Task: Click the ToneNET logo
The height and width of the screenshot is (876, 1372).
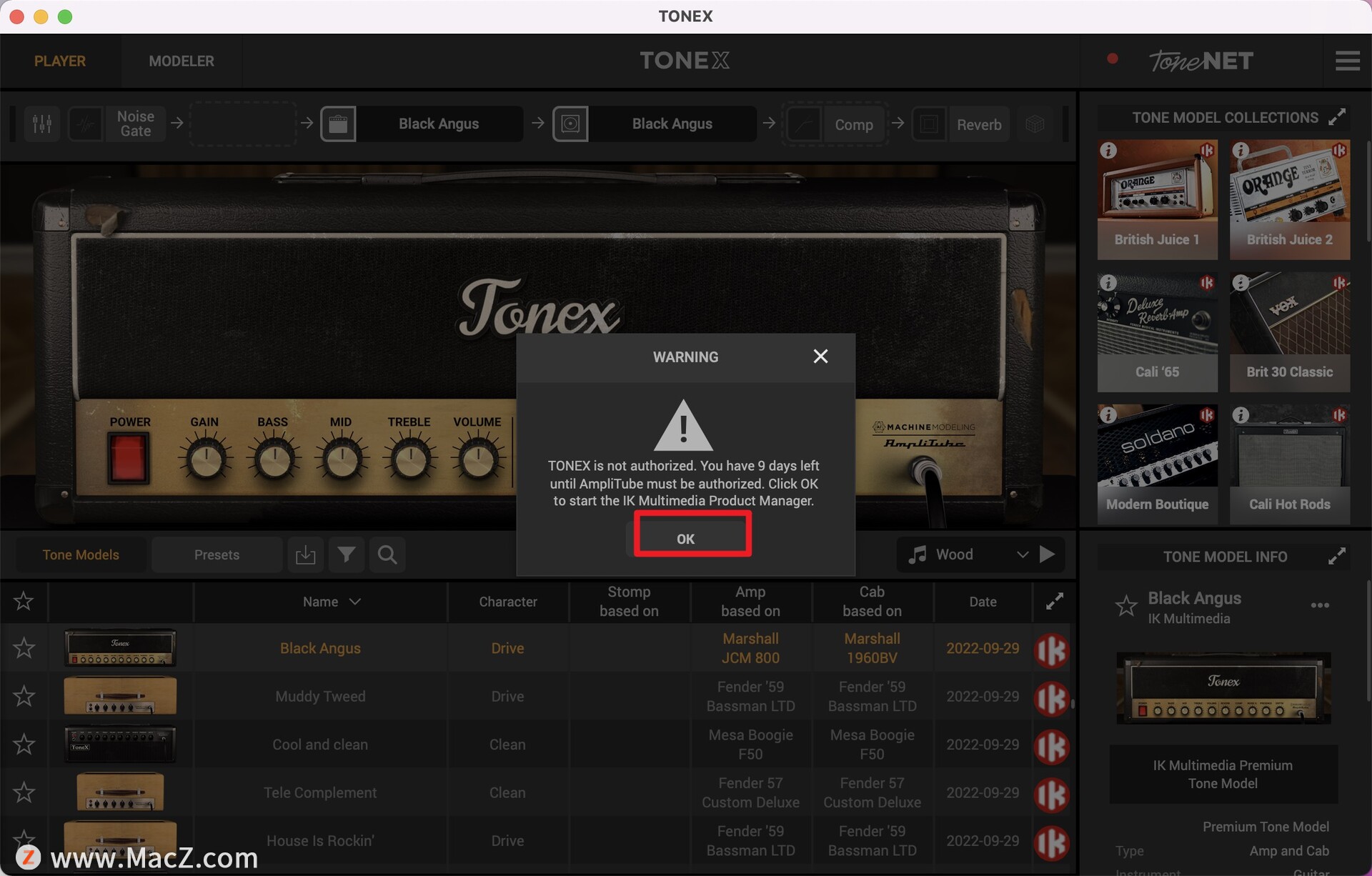Action: pos(1200,61)
